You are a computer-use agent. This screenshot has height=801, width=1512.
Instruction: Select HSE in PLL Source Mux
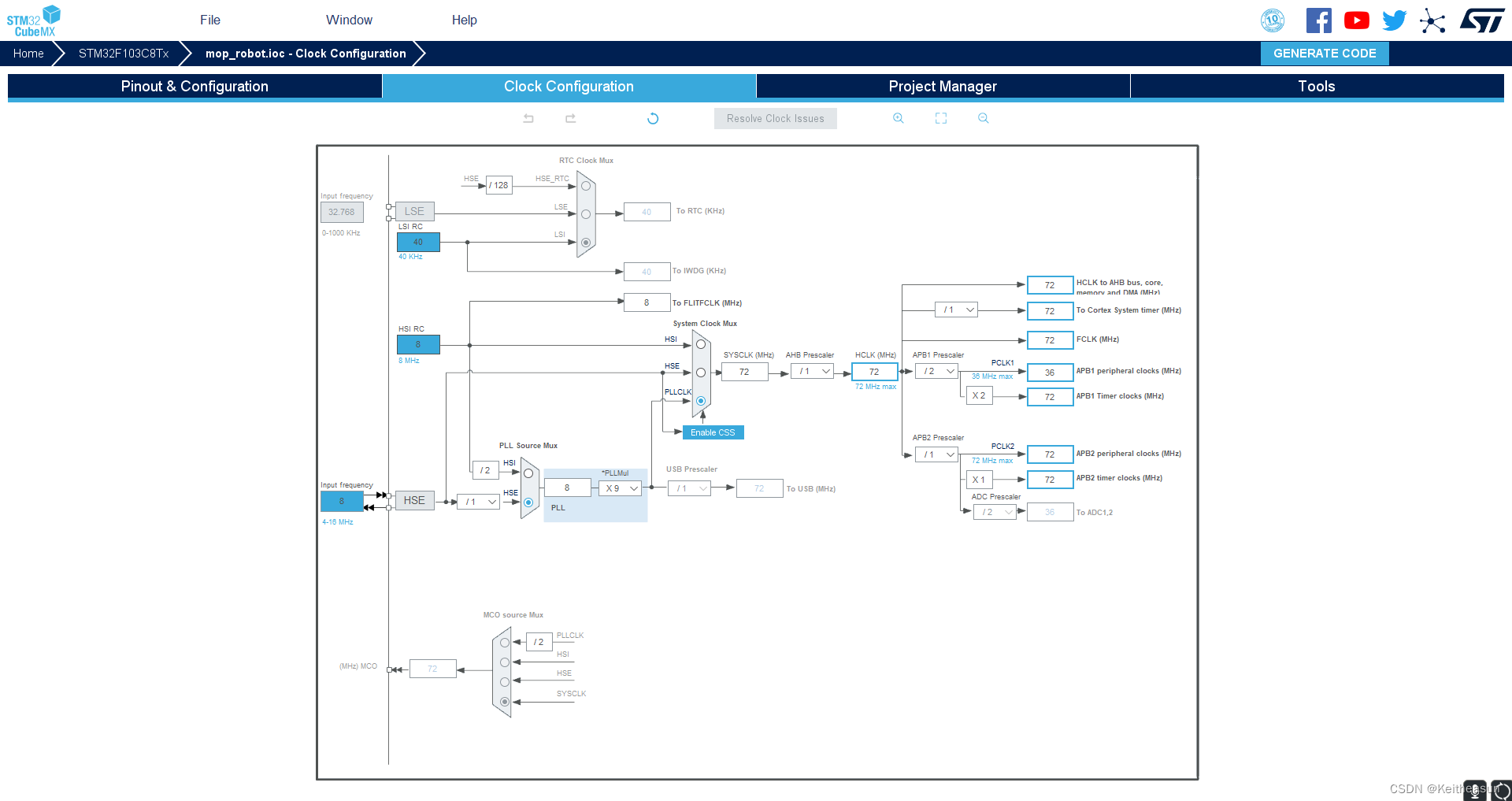528,502
